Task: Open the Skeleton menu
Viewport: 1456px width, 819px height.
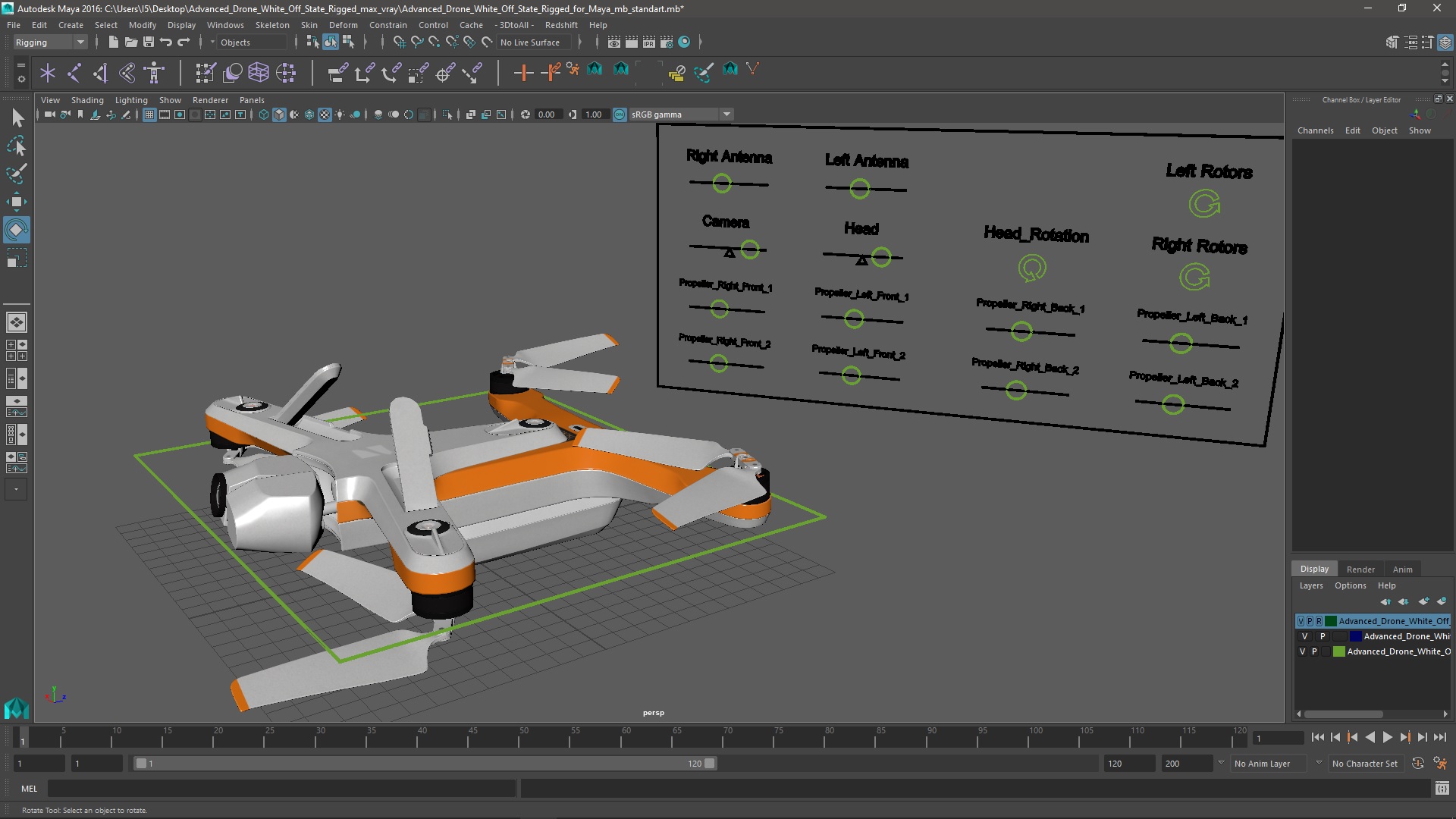Action: (271, 25)
